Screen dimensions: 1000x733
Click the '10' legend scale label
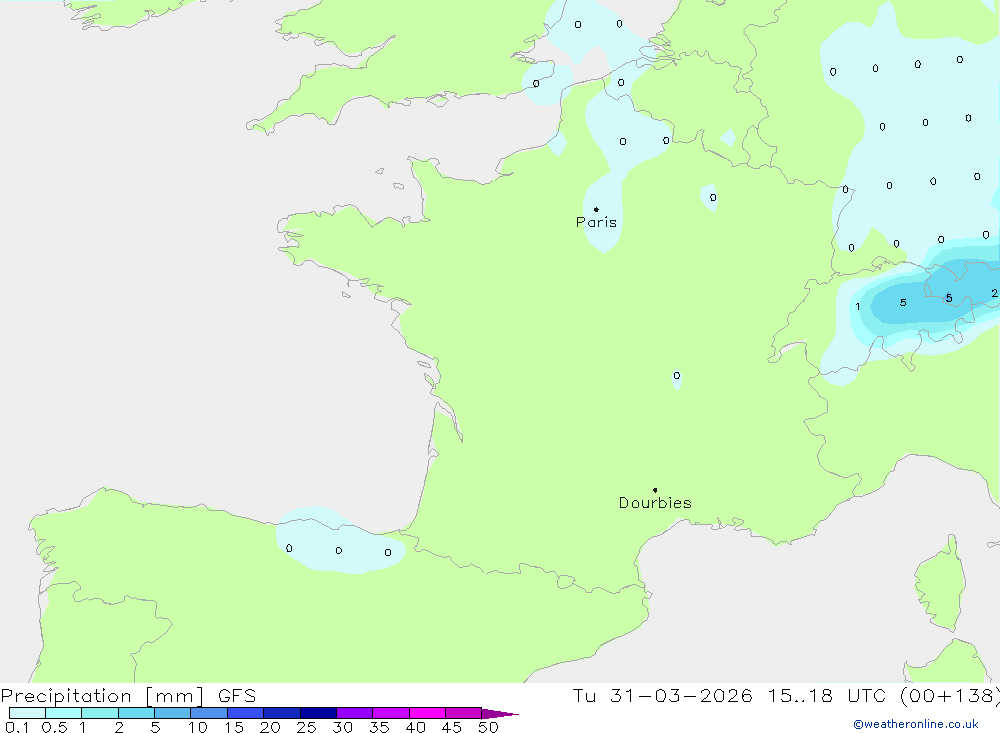click(198, 727)
